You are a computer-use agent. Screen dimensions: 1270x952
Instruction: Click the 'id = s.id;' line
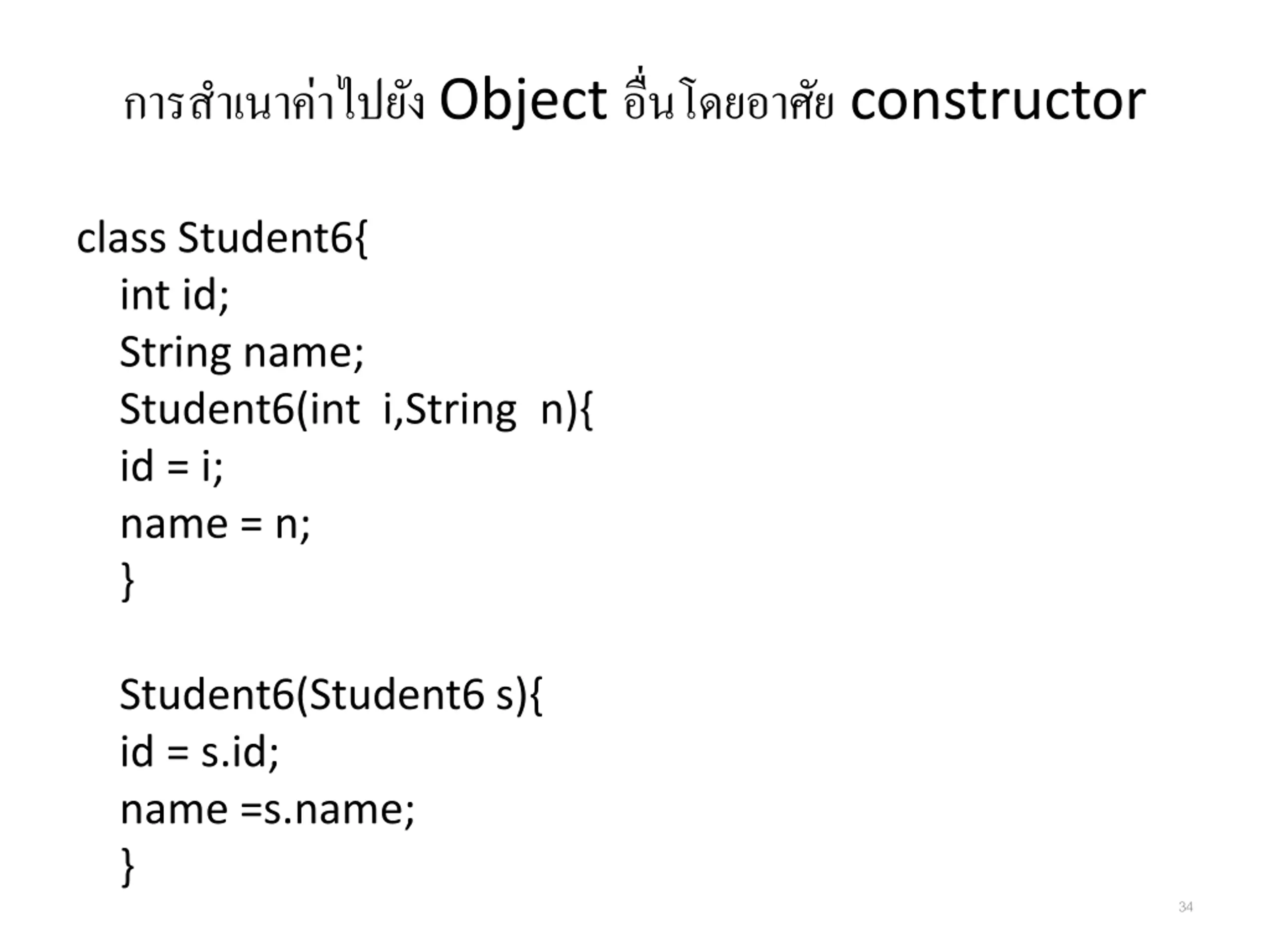199,753
